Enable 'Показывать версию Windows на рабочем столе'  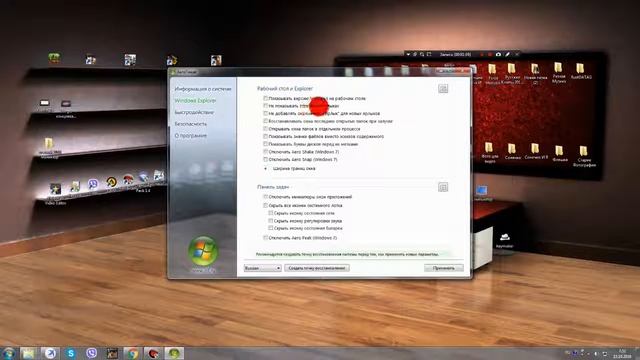coord(266,98)
